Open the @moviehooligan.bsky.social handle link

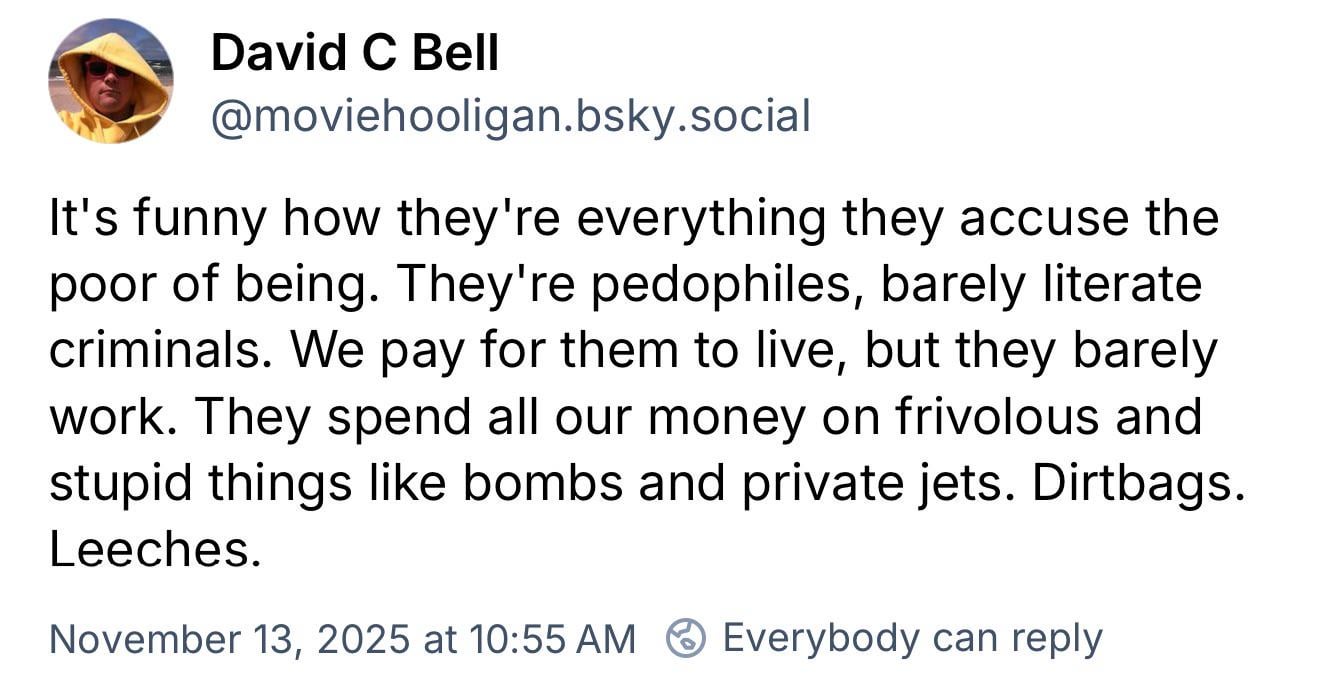coord(510,117)
